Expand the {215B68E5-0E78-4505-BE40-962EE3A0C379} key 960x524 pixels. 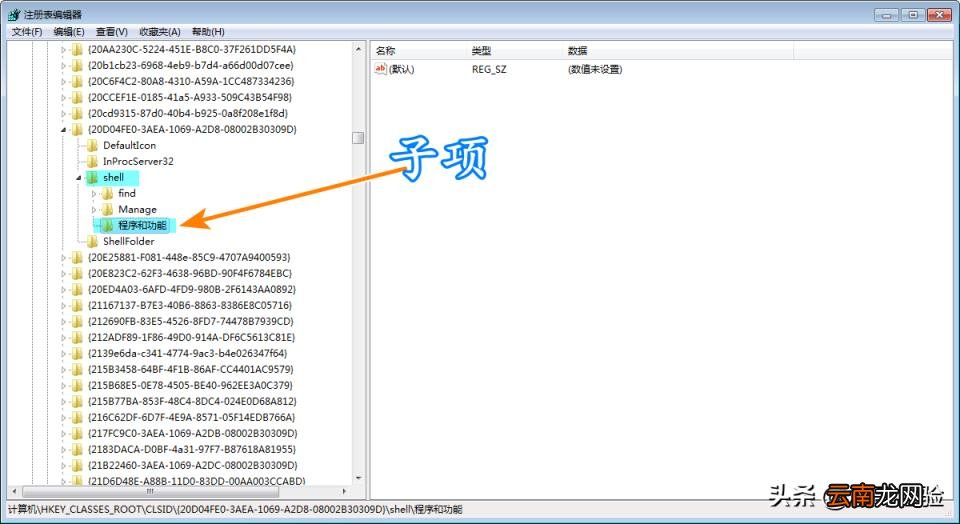pos(63,386)
